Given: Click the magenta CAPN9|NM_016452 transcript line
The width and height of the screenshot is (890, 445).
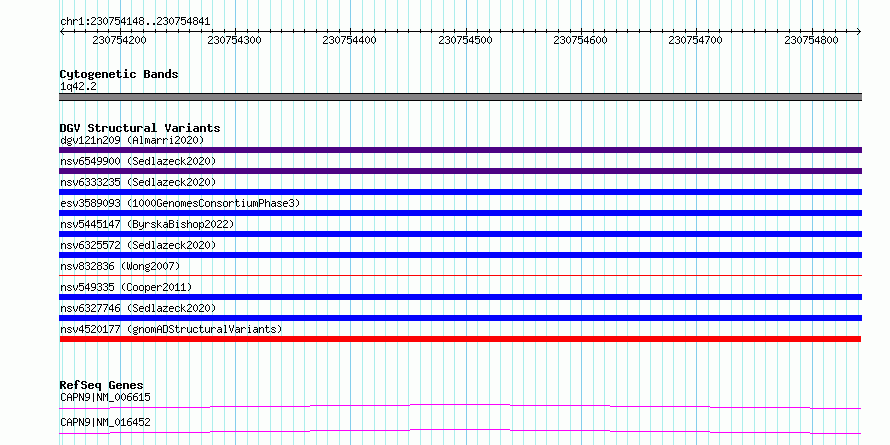Looking at the screenshot, I should coord(460,431).
